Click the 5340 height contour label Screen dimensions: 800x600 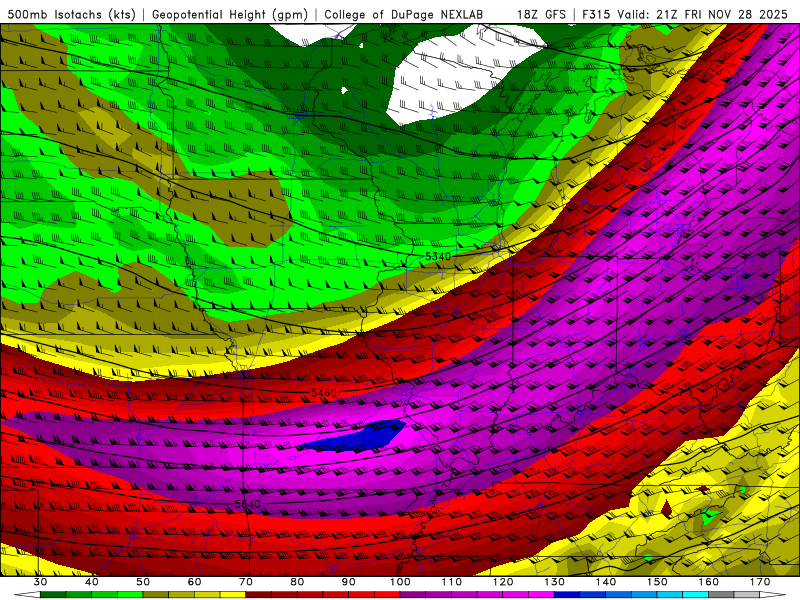click(x=438, y=257)
